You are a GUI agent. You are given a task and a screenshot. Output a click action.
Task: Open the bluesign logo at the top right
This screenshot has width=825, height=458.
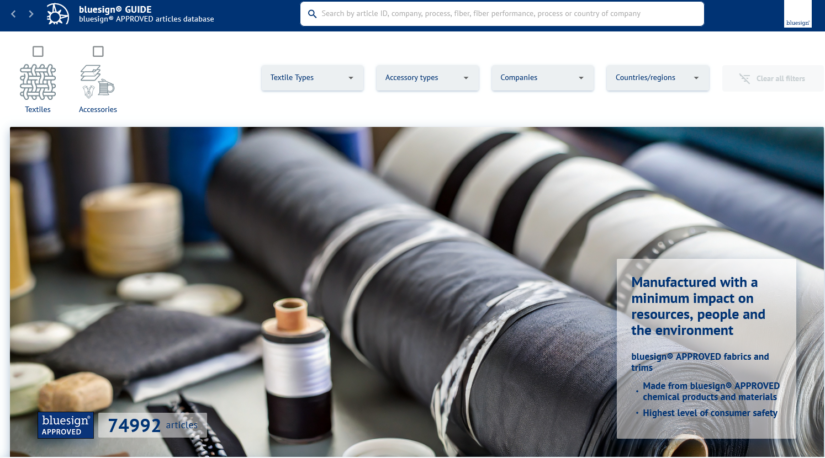[798, 14]
